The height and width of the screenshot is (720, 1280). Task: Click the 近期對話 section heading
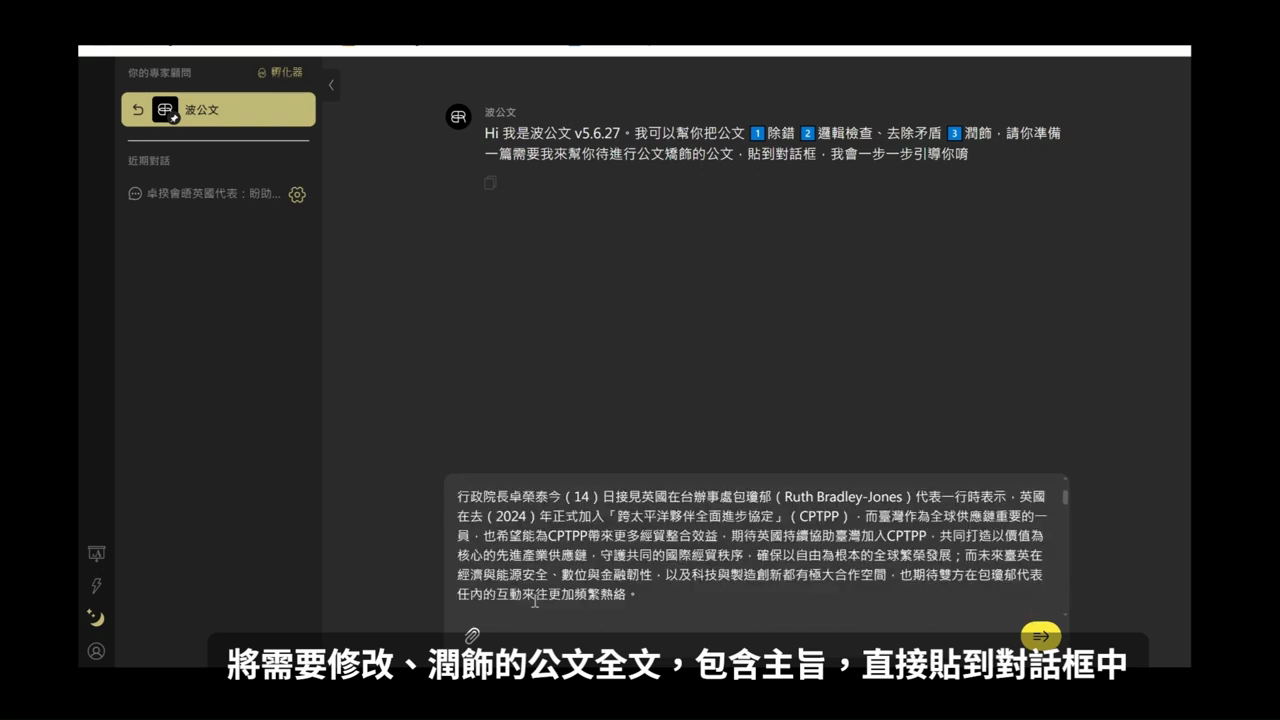pos(149,161)
